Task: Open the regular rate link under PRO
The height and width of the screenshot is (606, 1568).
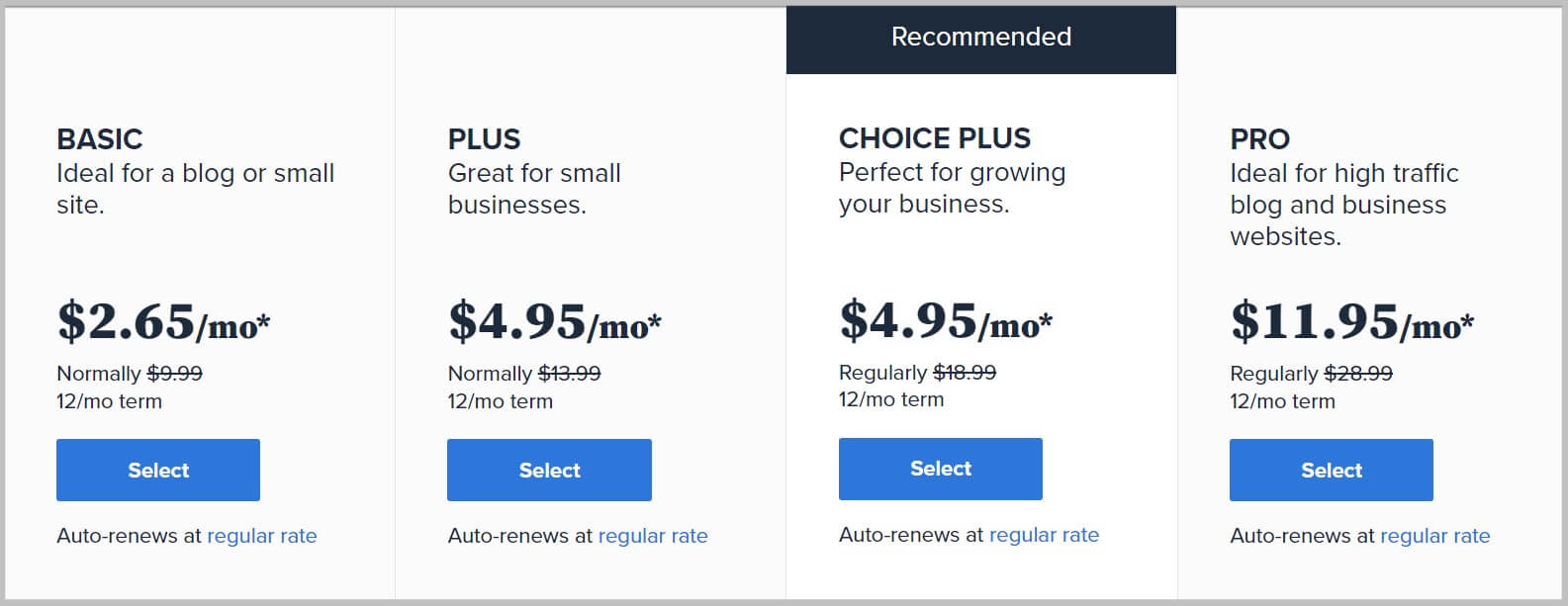Action: coord(1434,535)
